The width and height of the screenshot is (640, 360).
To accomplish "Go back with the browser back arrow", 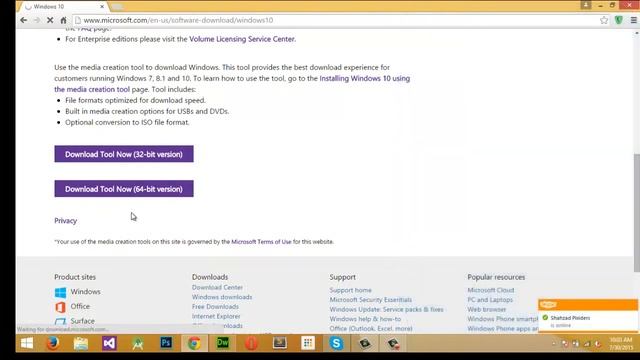I will pyautogui.click(x=24, y=20).
